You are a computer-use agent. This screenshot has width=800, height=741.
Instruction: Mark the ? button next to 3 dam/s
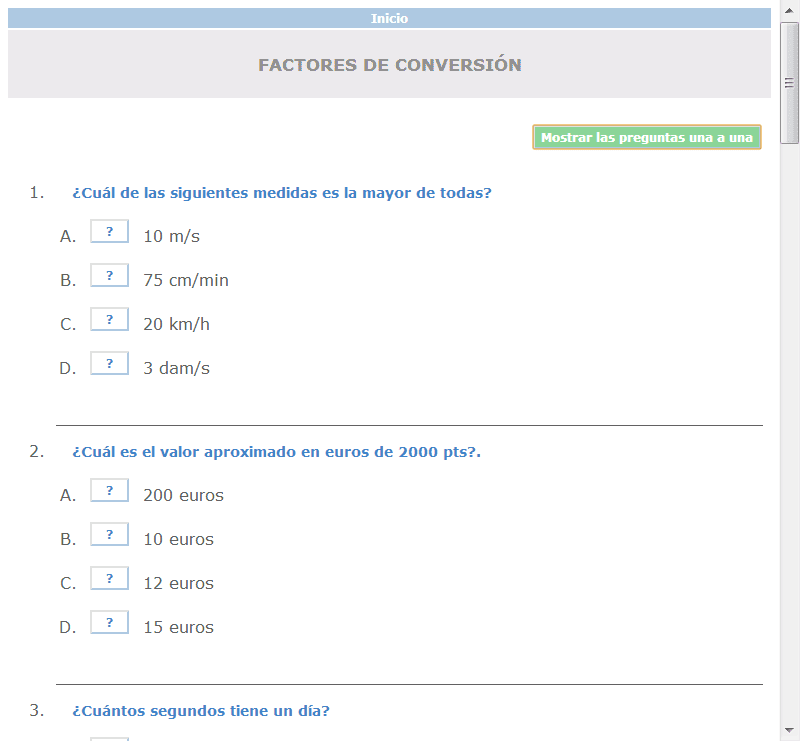click(109, 364)
